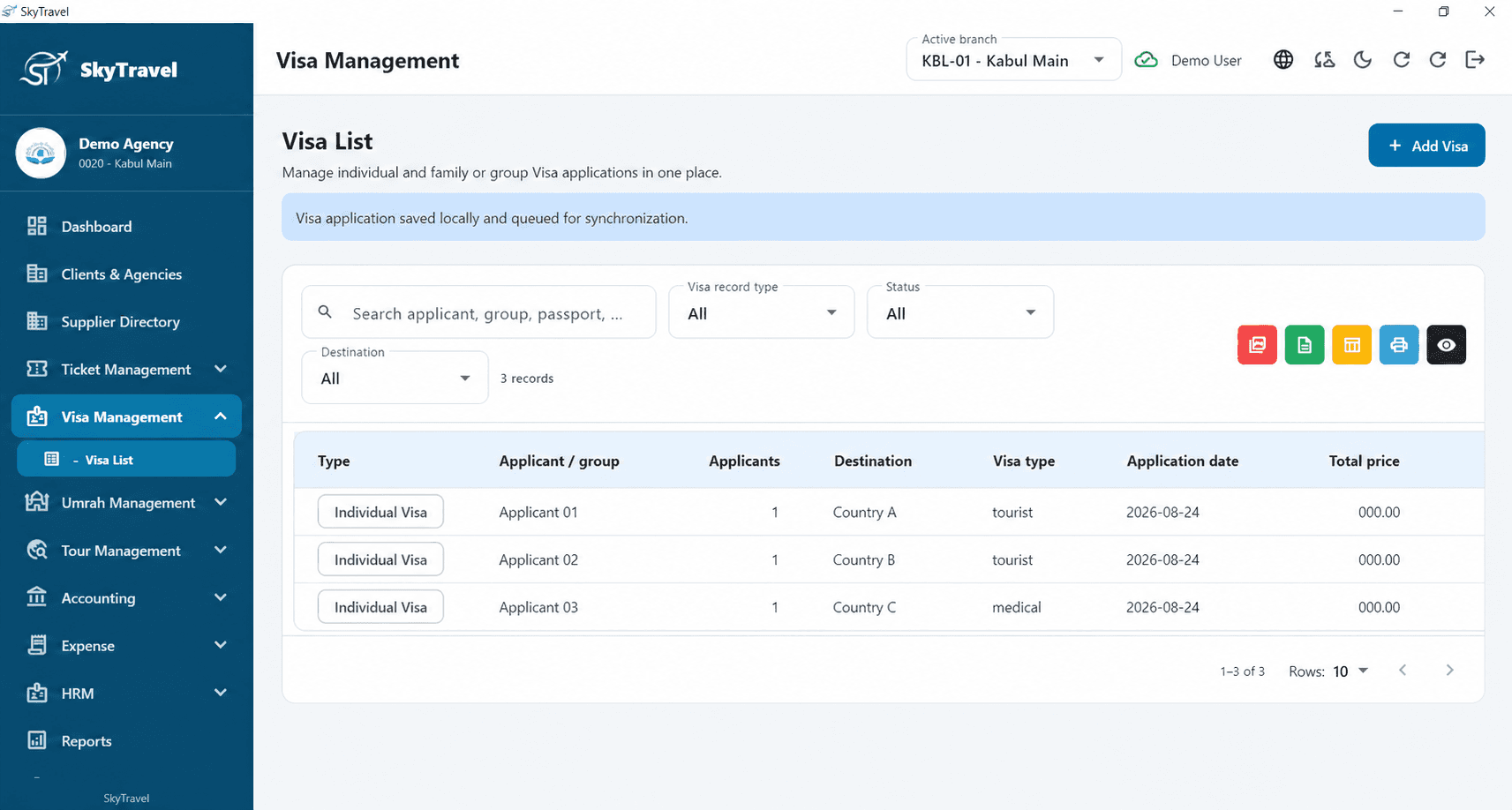Open Supplier Directory menu item

tap(126, 322)
